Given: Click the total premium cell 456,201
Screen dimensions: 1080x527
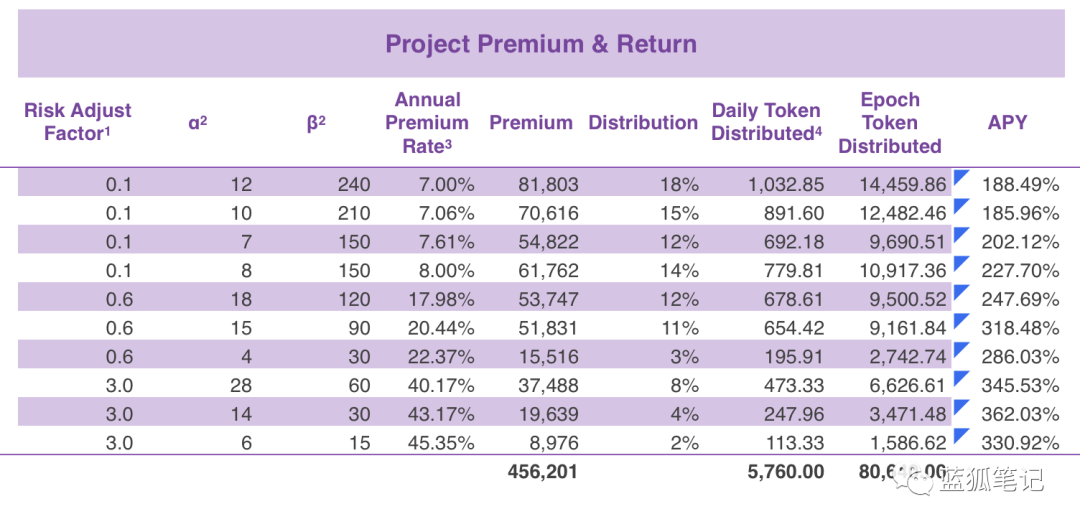Looking at the screenshot, I should (x=542, y=472).
